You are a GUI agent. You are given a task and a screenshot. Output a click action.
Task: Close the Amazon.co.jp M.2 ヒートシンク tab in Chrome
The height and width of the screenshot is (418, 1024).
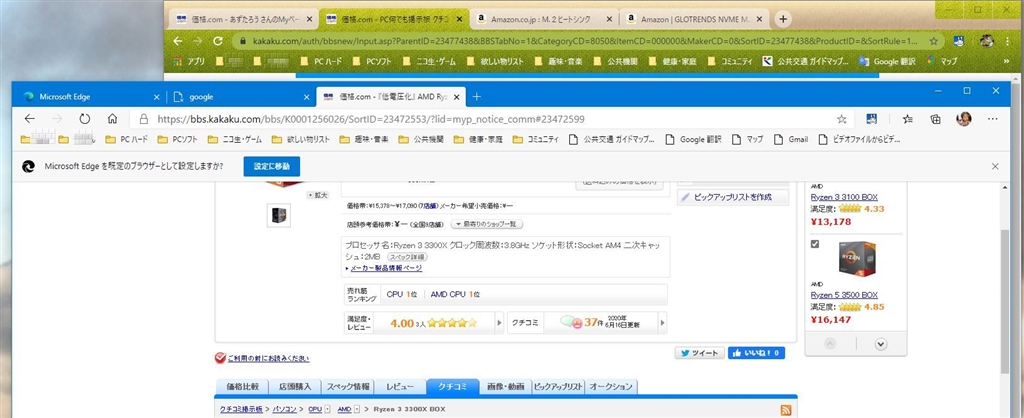click(609, 19)
